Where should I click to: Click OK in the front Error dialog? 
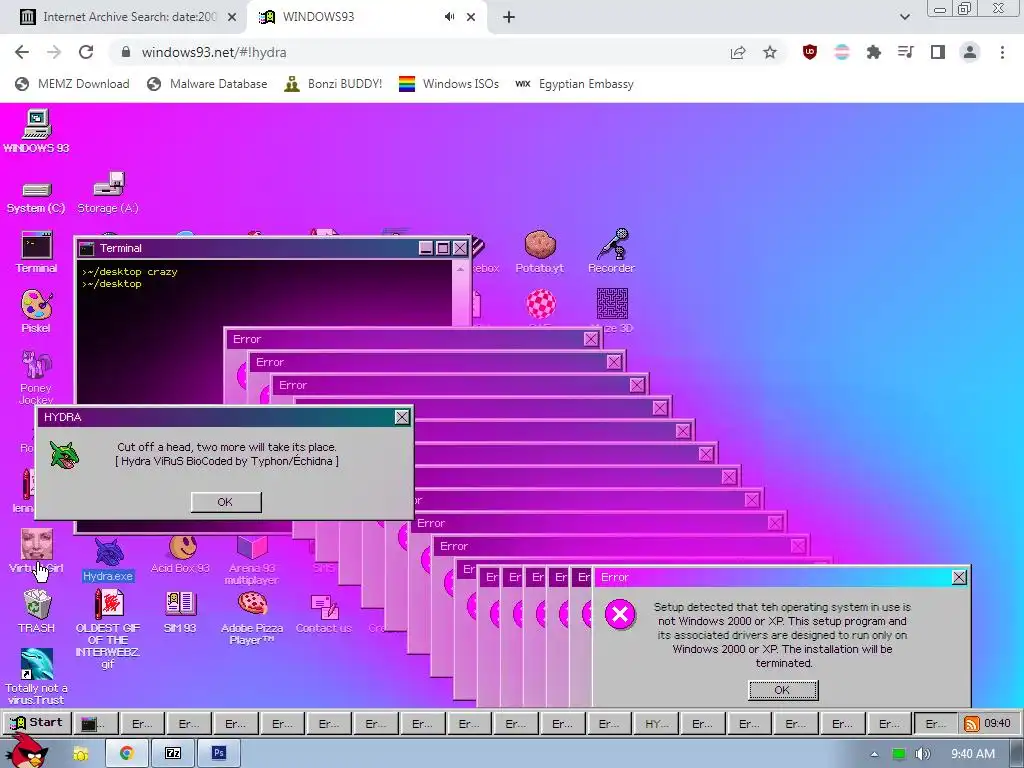(782, 690)
